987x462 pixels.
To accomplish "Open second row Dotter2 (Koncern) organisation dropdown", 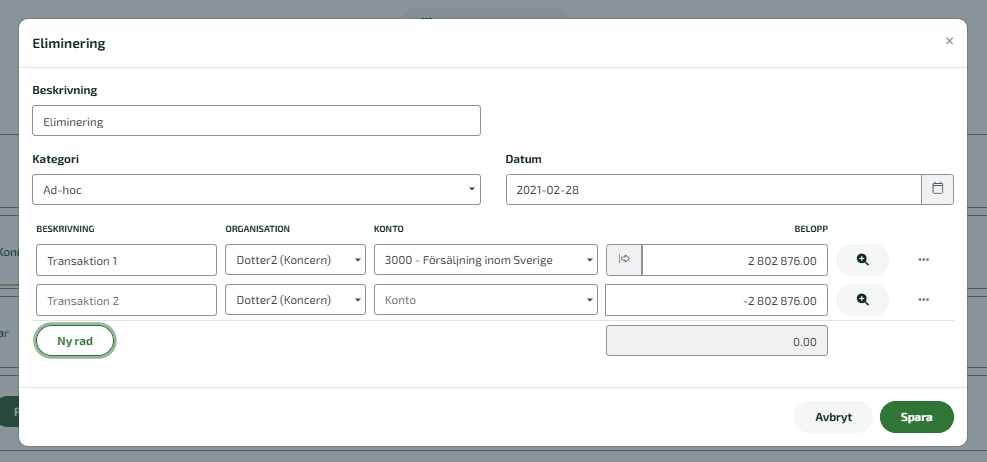I will [x=295, y=300].
